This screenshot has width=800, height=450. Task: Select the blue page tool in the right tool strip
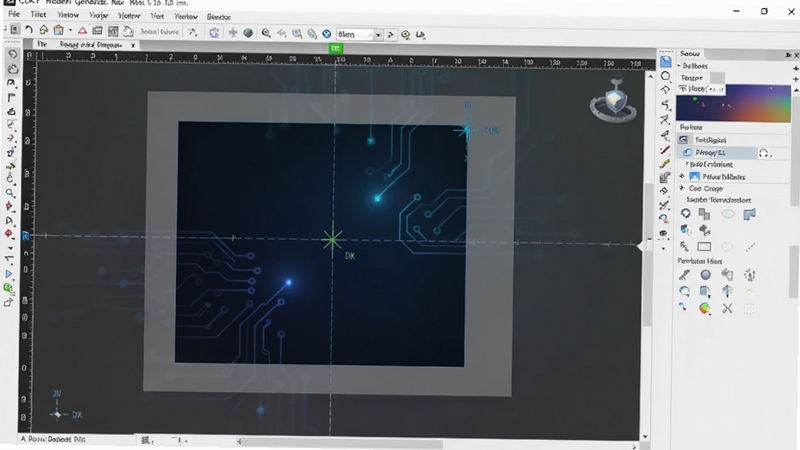[x=665, y=62]
